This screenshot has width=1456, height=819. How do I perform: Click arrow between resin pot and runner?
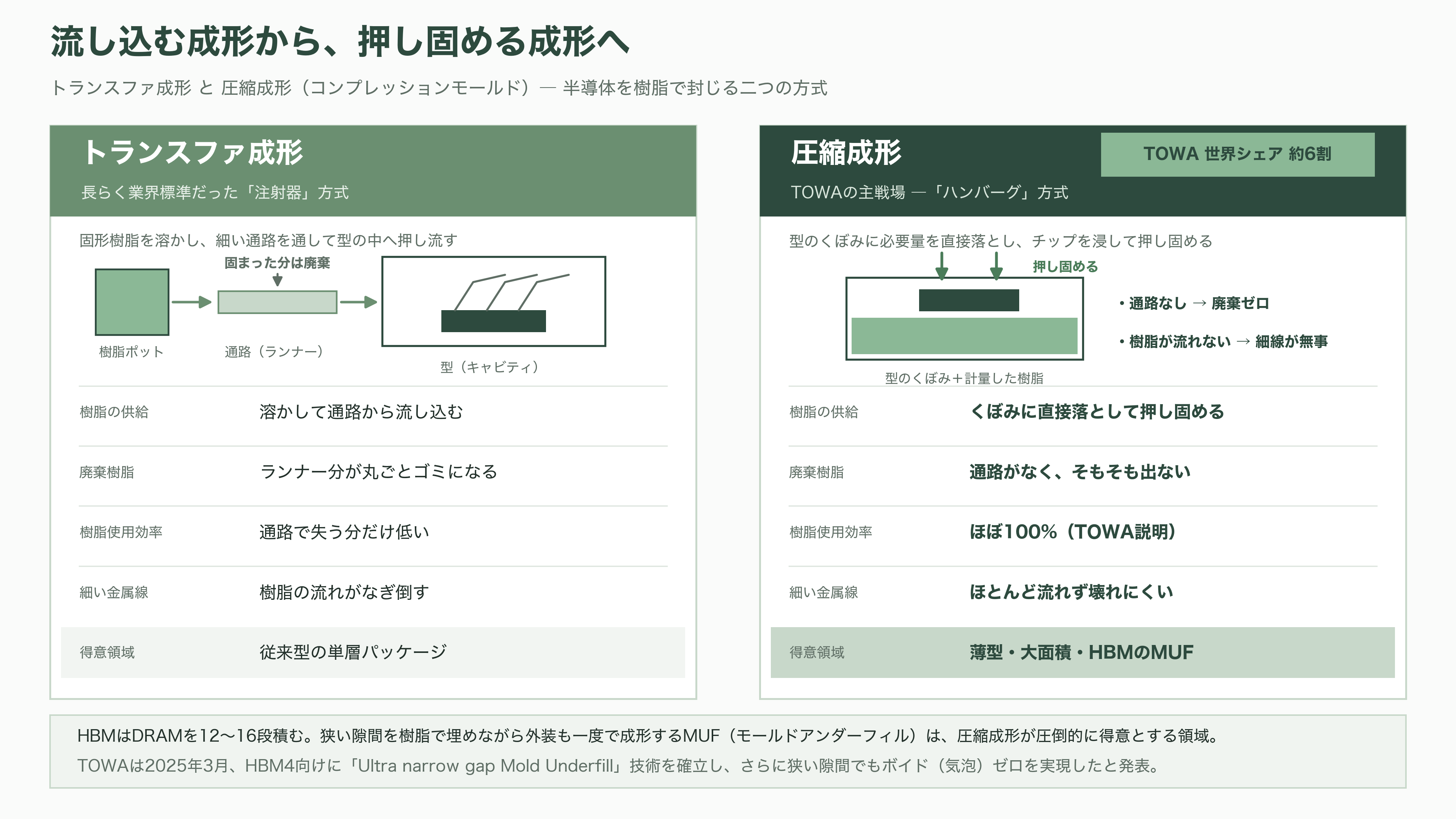pyautogui.click(x=191, y=303)
